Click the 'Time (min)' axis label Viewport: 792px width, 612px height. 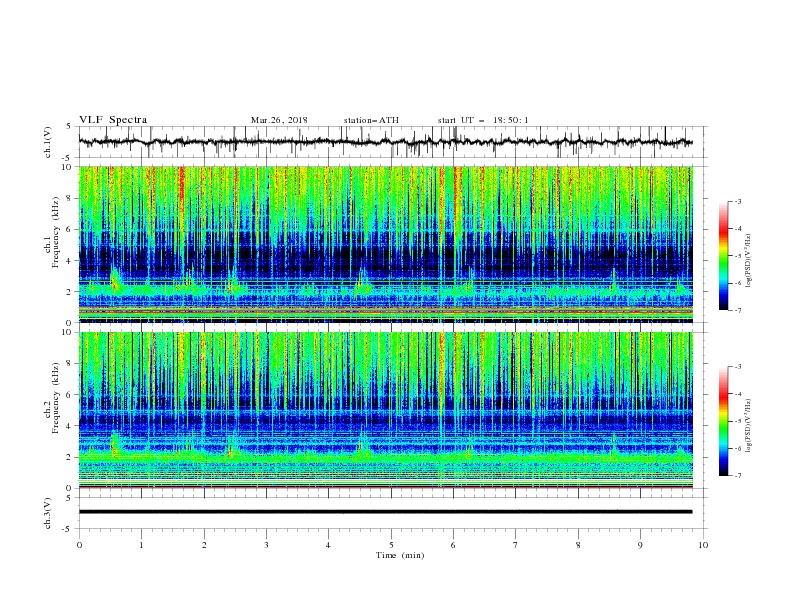coord(400,555)
